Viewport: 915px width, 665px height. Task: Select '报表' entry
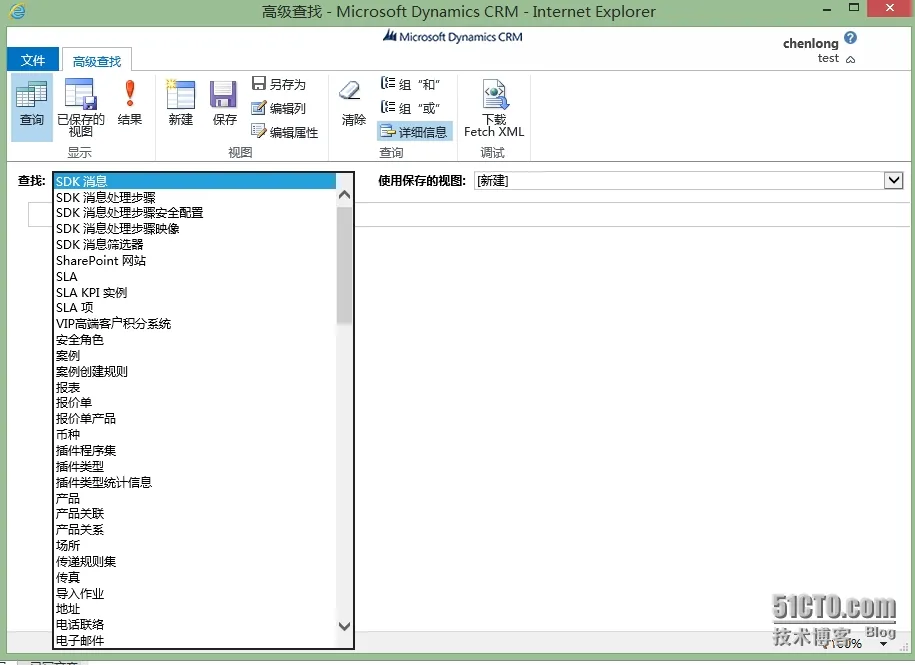point(195,387)
